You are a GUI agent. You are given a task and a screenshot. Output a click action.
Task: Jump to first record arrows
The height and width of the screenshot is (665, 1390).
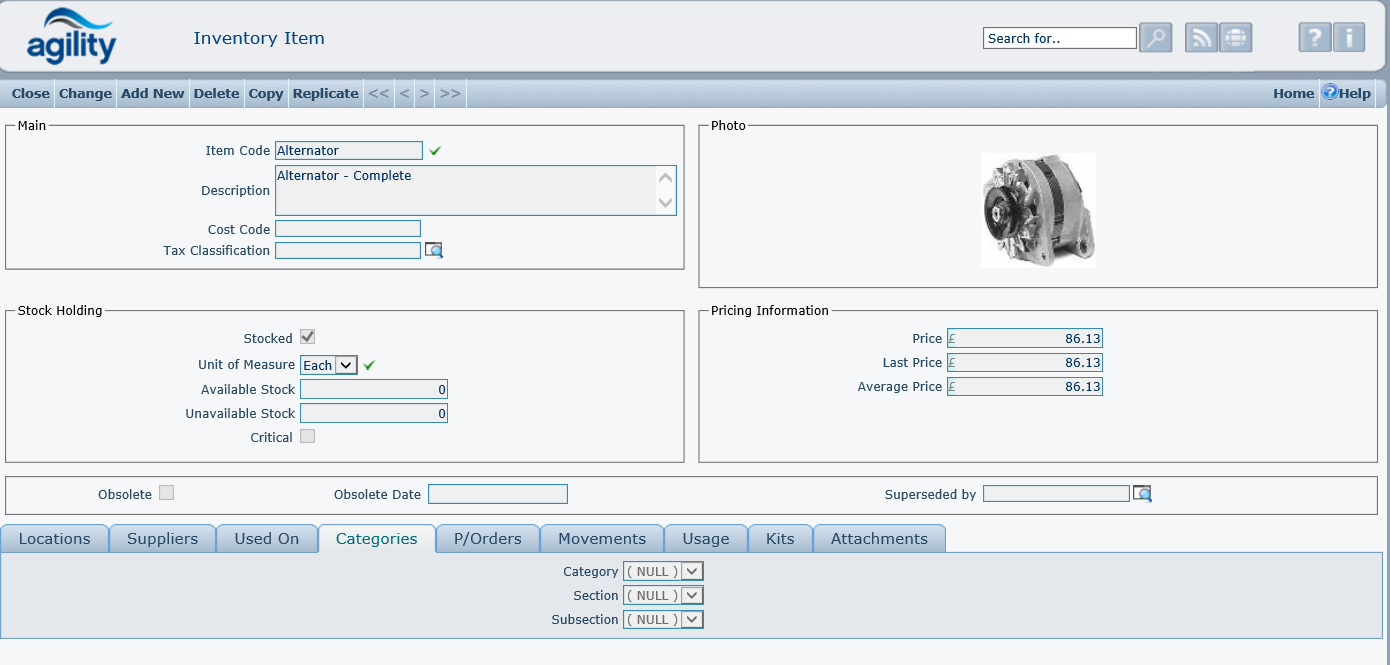(x=378, y=93)
